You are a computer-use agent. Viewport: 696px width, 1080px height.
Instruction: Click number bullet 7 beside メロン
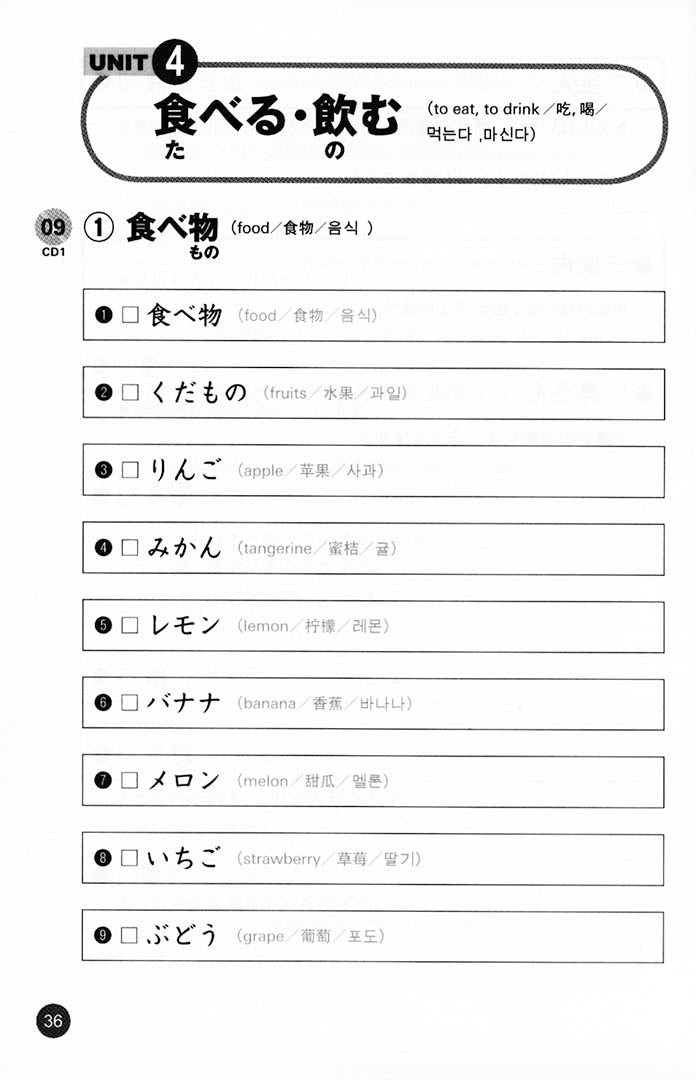102,781
